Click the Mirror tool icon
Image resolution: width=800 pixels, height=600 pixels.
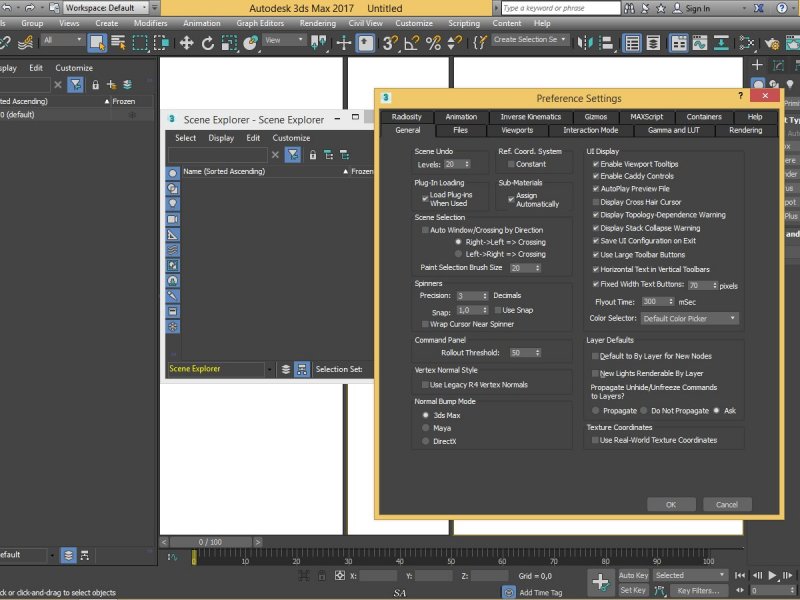pyautogui.click(x=585, y=43)
